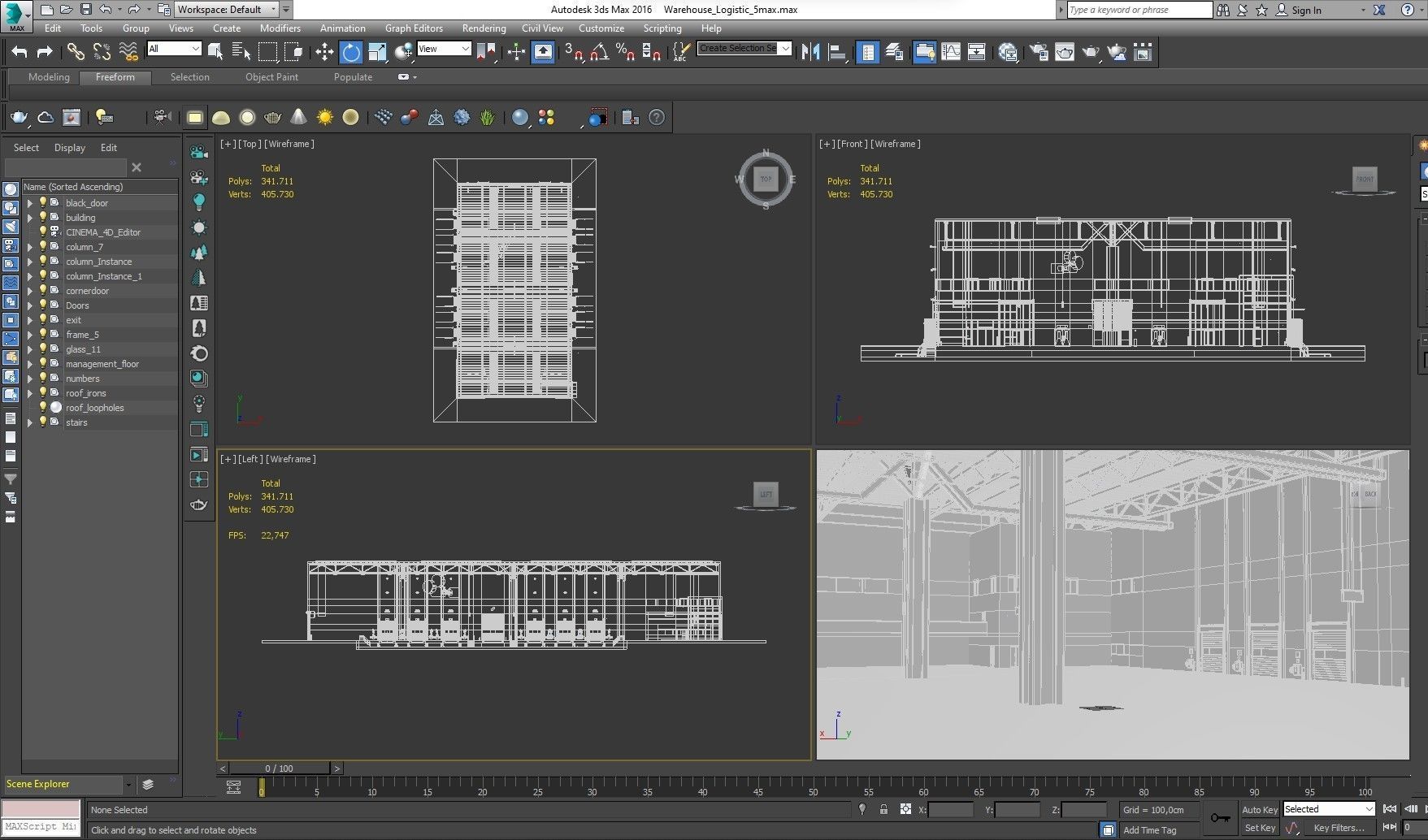Open the Rendering menu
This screenshot has height=840, width=1428.
pos(484,28)
